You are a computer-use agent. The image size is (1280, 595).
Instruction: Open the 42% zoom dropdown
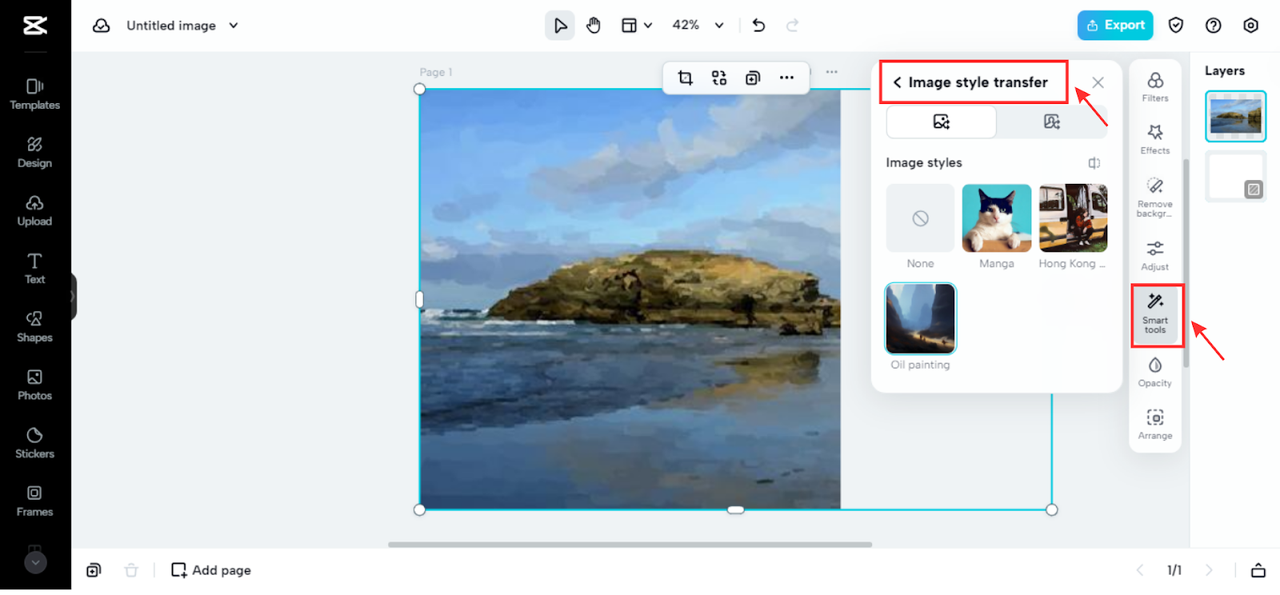click(x=697, y=26)
